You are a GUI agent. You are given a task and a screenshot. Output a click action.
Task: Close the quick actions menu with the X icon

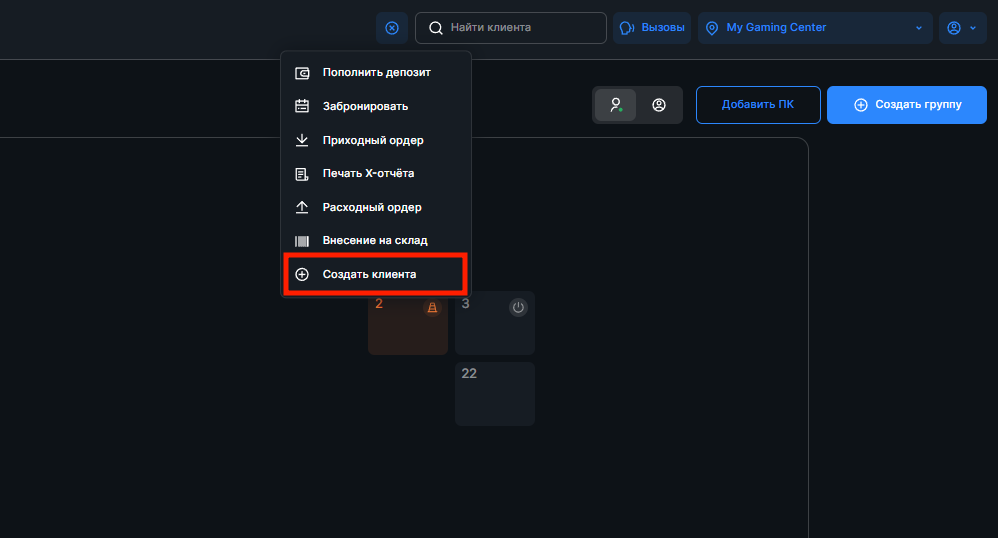(392, 28)
